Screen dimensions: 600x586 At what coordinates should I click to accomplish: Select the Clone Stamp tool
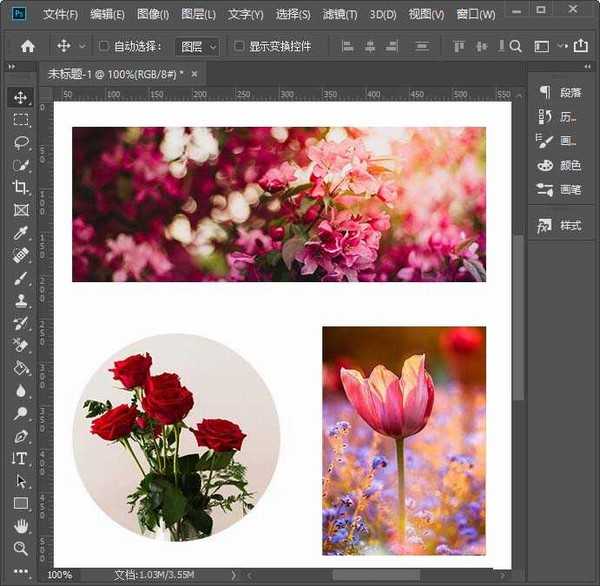pyautogui.click(x=21, y=300)
